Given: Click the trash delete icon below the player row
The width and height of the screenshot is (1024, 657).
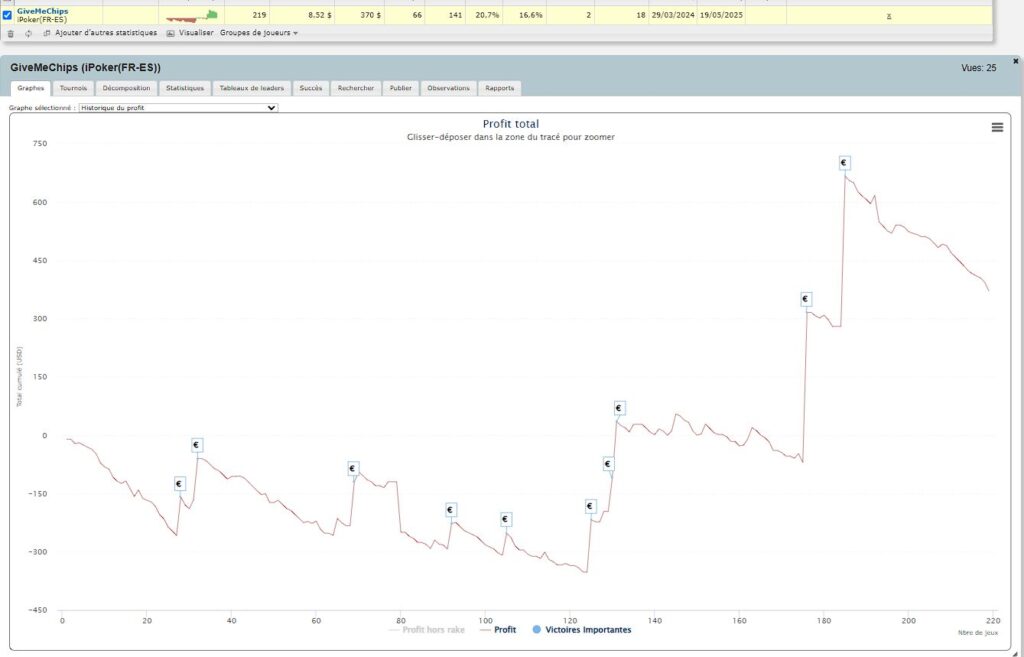Looking at the screenshot, I should 11,33.
